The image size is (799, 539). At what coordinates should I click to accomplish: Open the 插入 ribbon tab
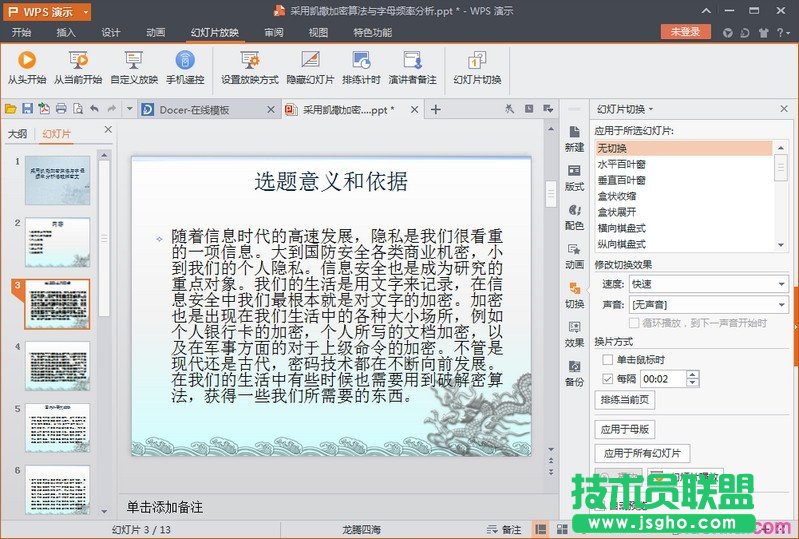click(66, 33)
